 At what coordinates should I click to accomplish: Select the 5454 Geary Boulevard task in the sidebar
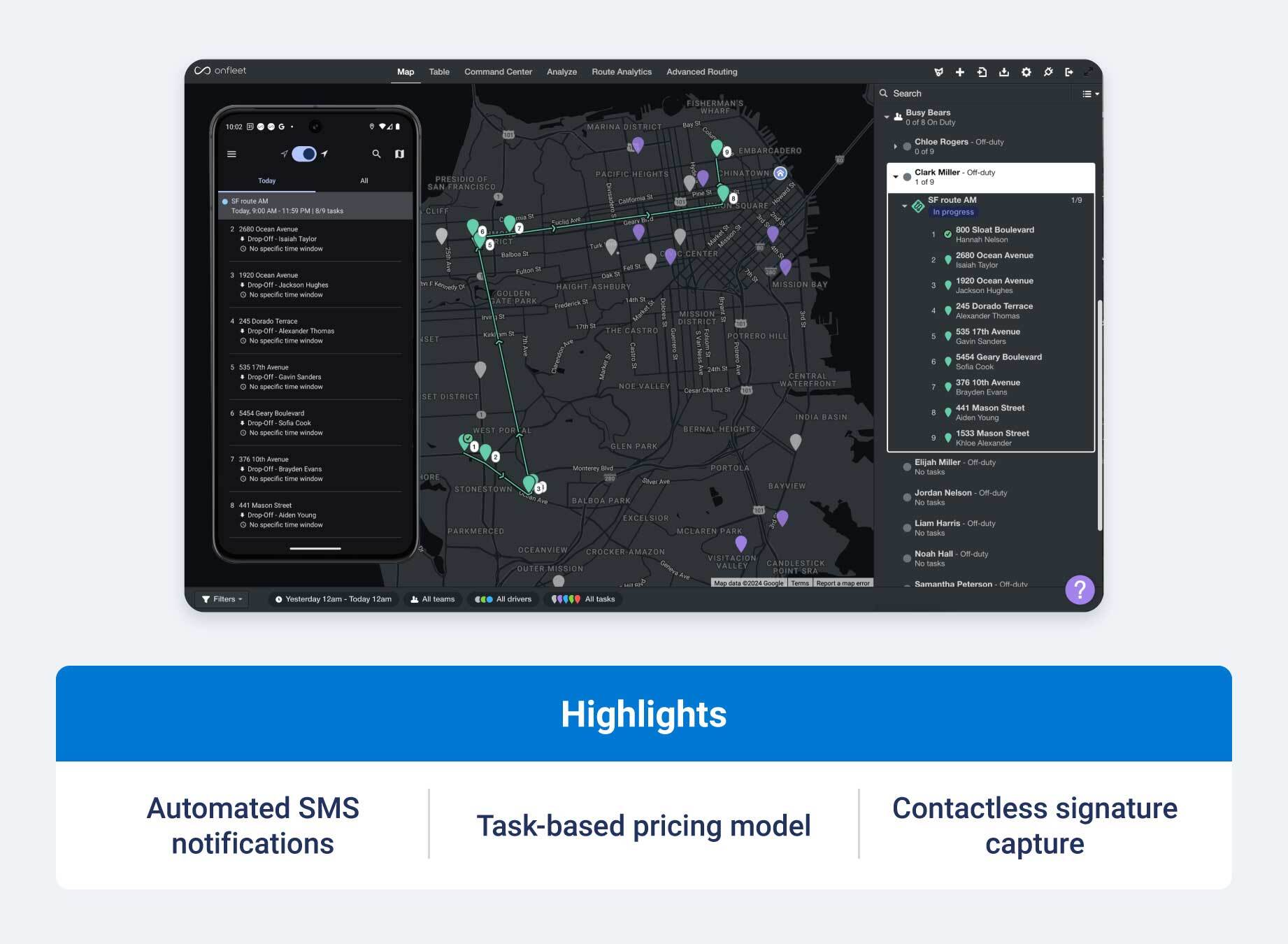(991, 362)
